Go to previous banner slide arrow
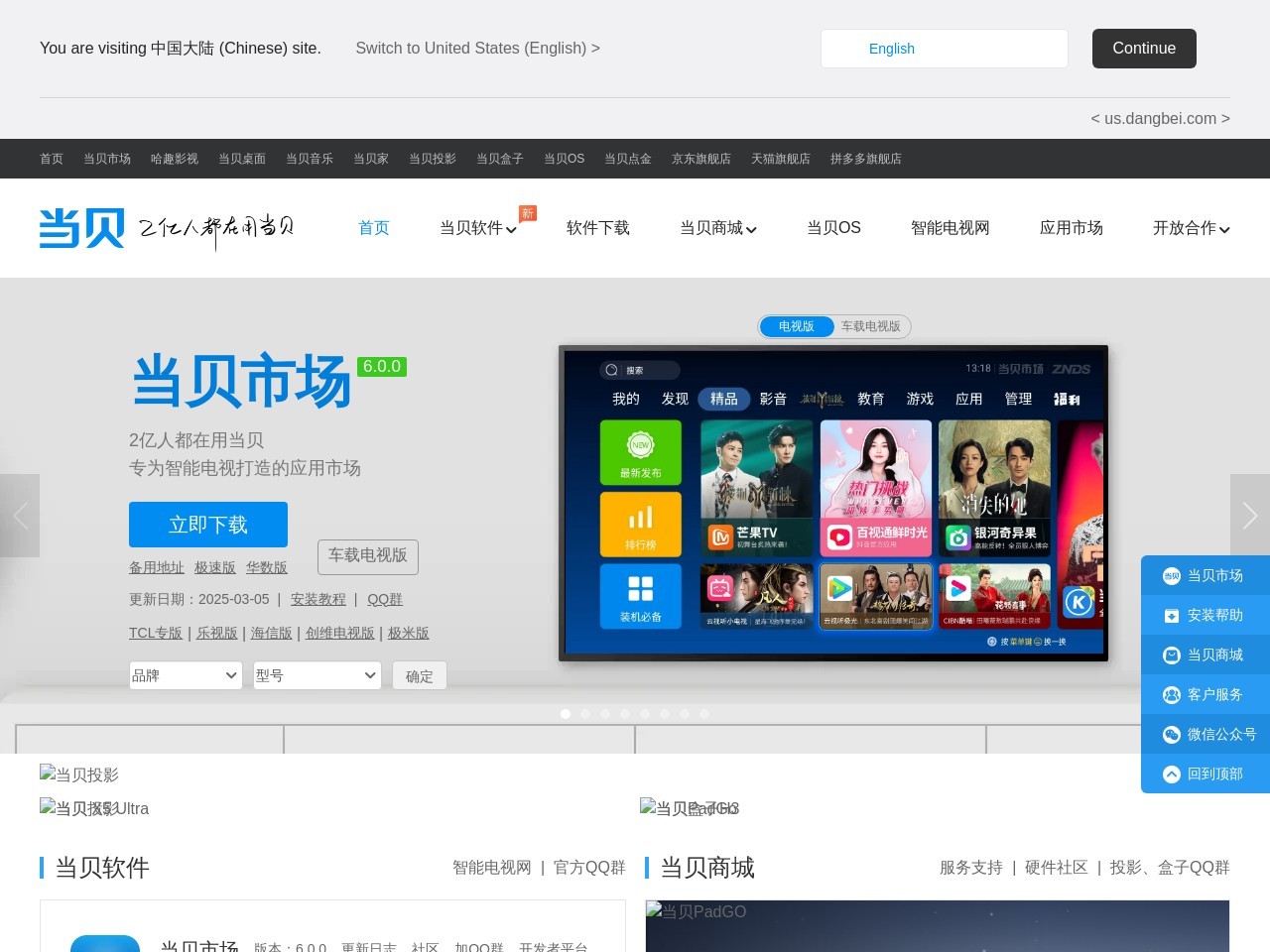 pos(20,516)
